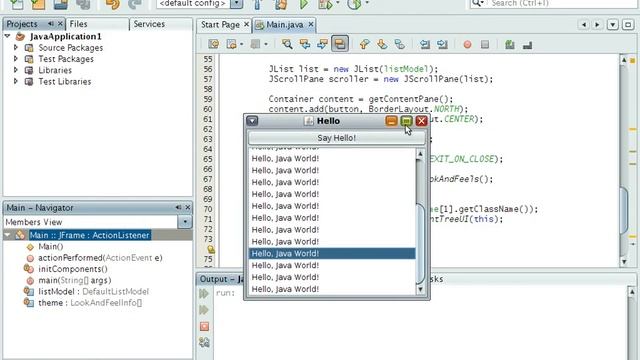
Task: Open the Start Page editor tab
Action: coord(220,25)
